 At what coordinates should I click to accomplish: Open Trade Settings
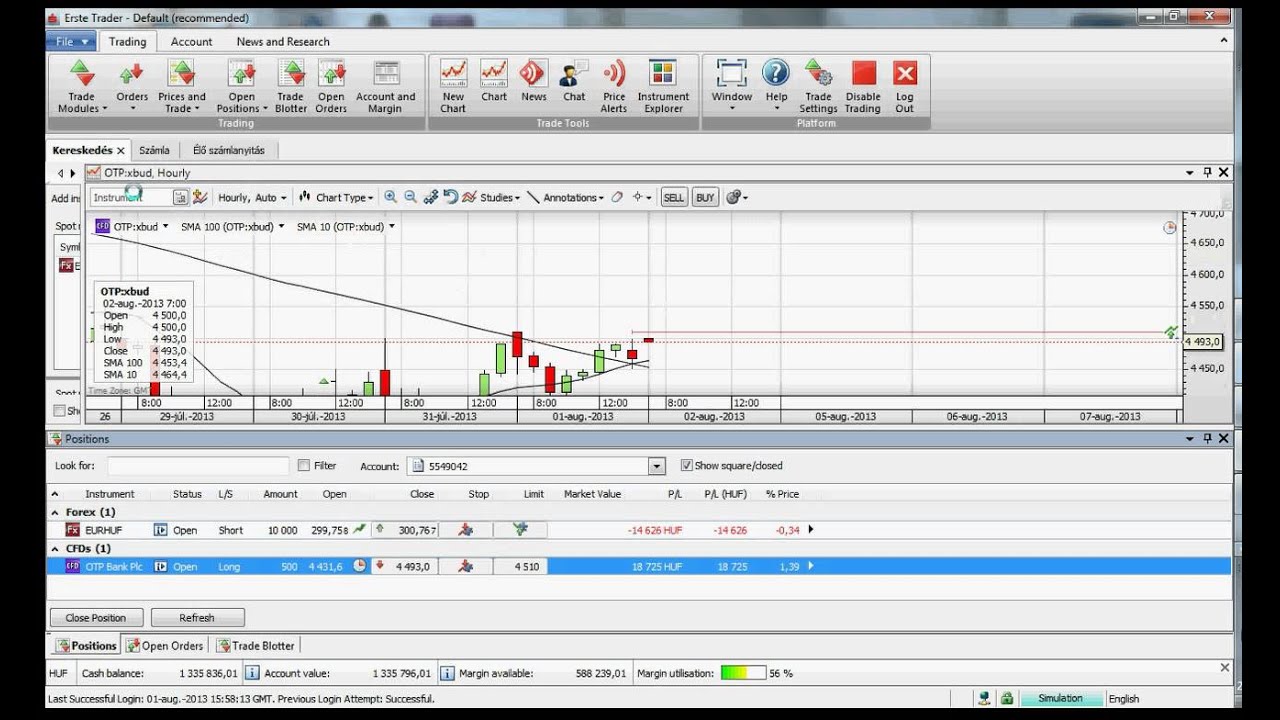818,87
